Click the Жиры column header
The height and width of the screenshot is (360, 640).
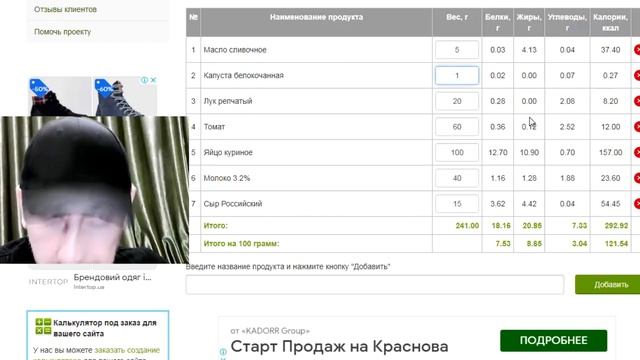[x=529, y=22]
